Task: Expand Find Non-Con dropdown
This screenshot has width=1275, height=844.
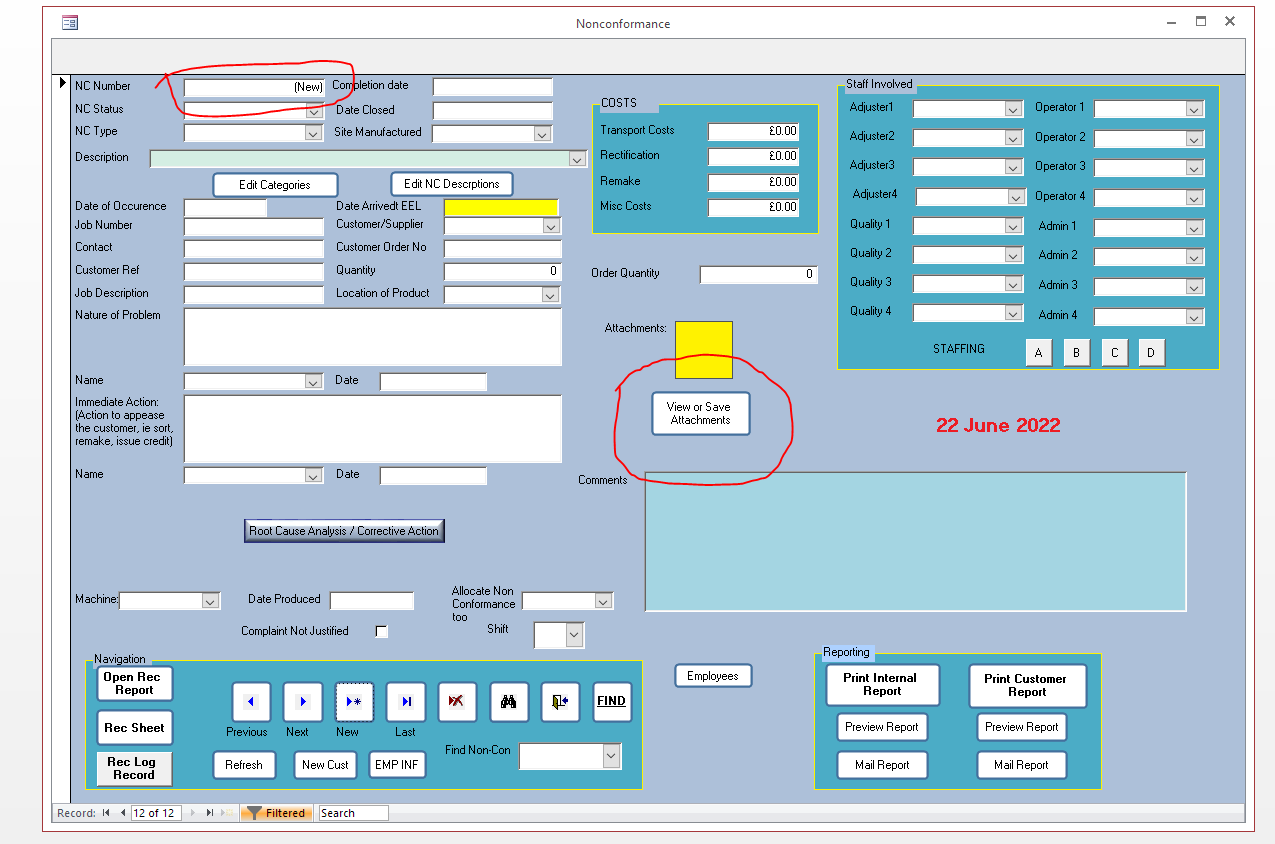Action: click(611, 756)
